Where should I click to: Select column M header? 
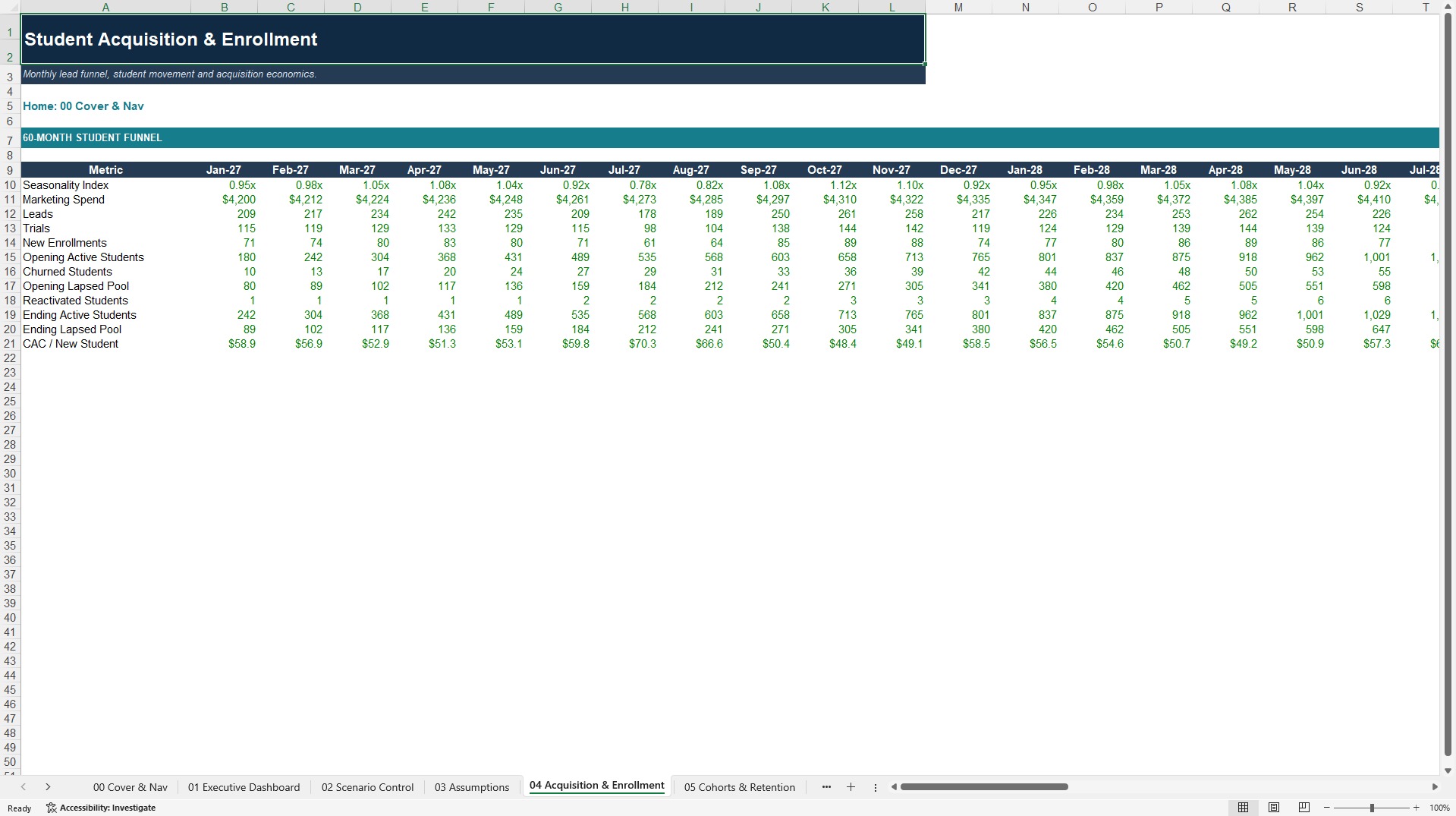click(958, 7)
